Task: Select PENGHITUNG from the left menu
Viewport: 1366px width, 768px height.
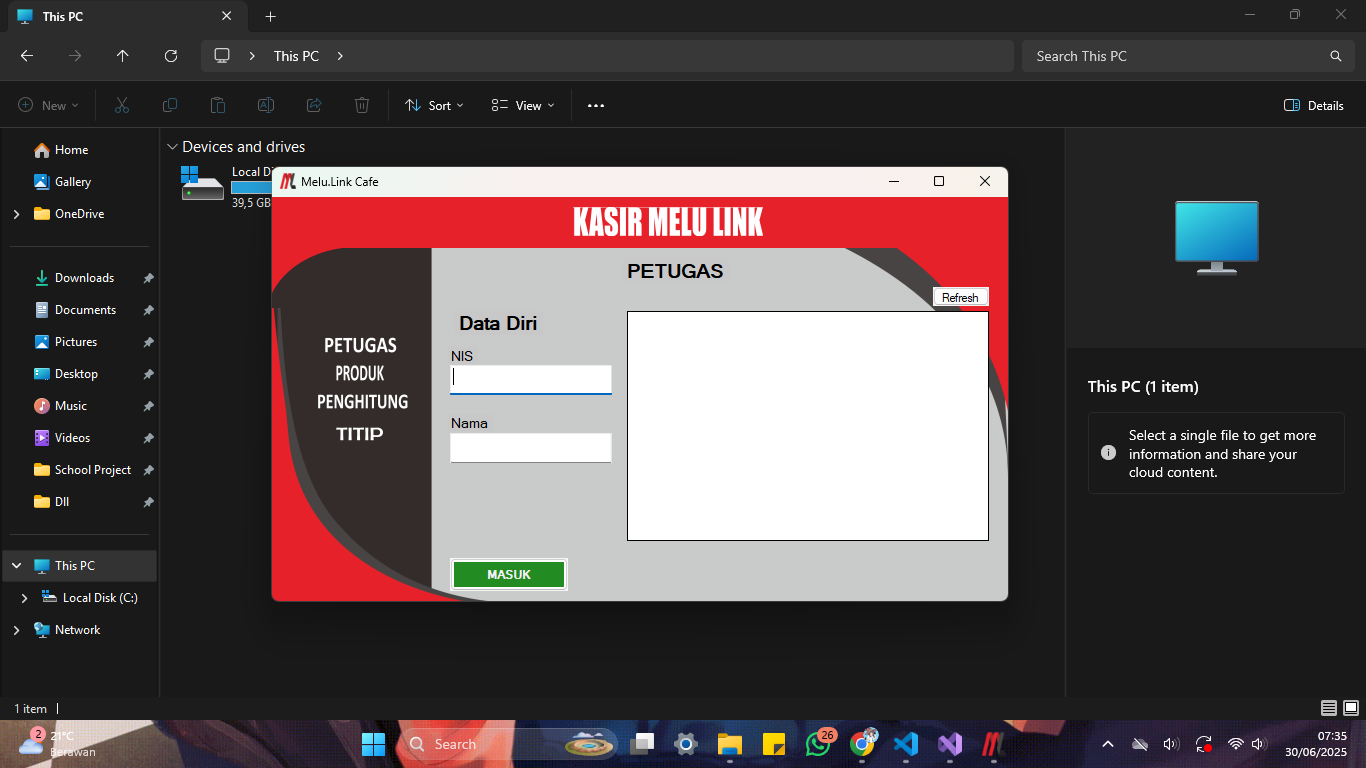Action: pyautogui.click(x=362, y=402)
